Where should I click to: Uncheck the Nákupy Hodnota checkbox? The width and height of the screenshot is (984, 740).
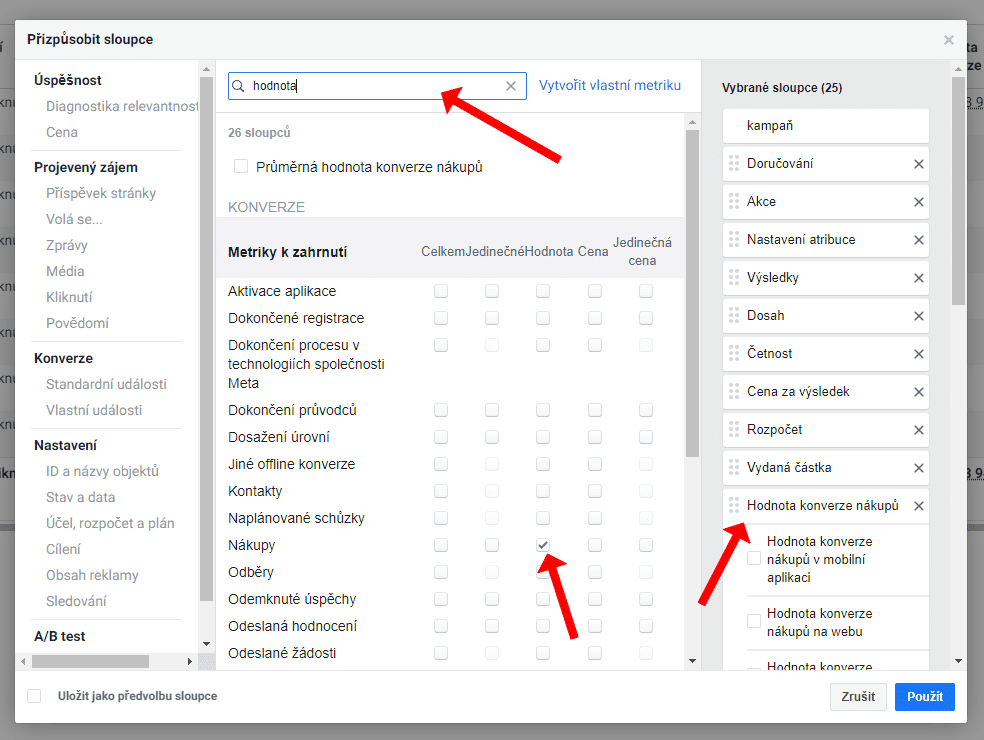pos(543,545)
